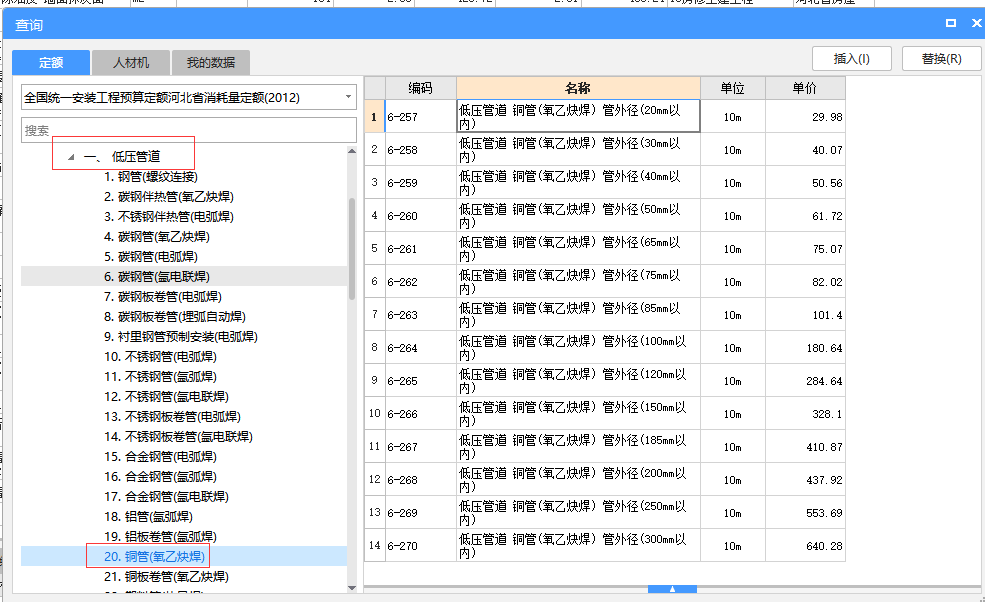Image resolution: width=985 pixels, height=602 pixels.
Task: Click name cell 管外径(250mm以内)
Action: tap(578, 513)
